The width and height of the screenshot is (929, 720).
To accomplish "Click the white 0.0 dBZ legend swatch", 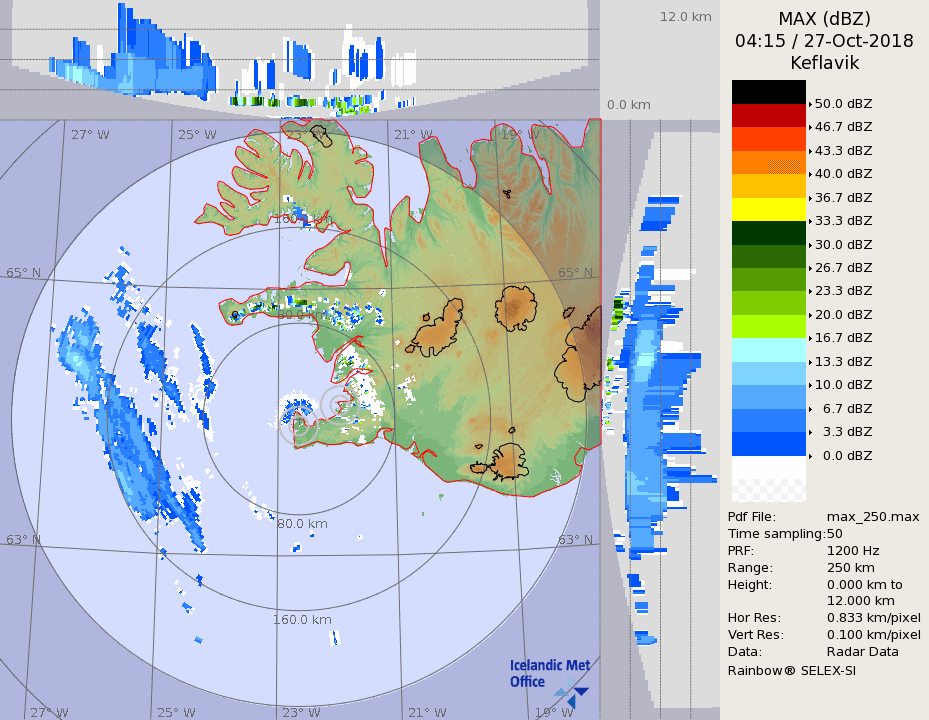I will point(768,468).
